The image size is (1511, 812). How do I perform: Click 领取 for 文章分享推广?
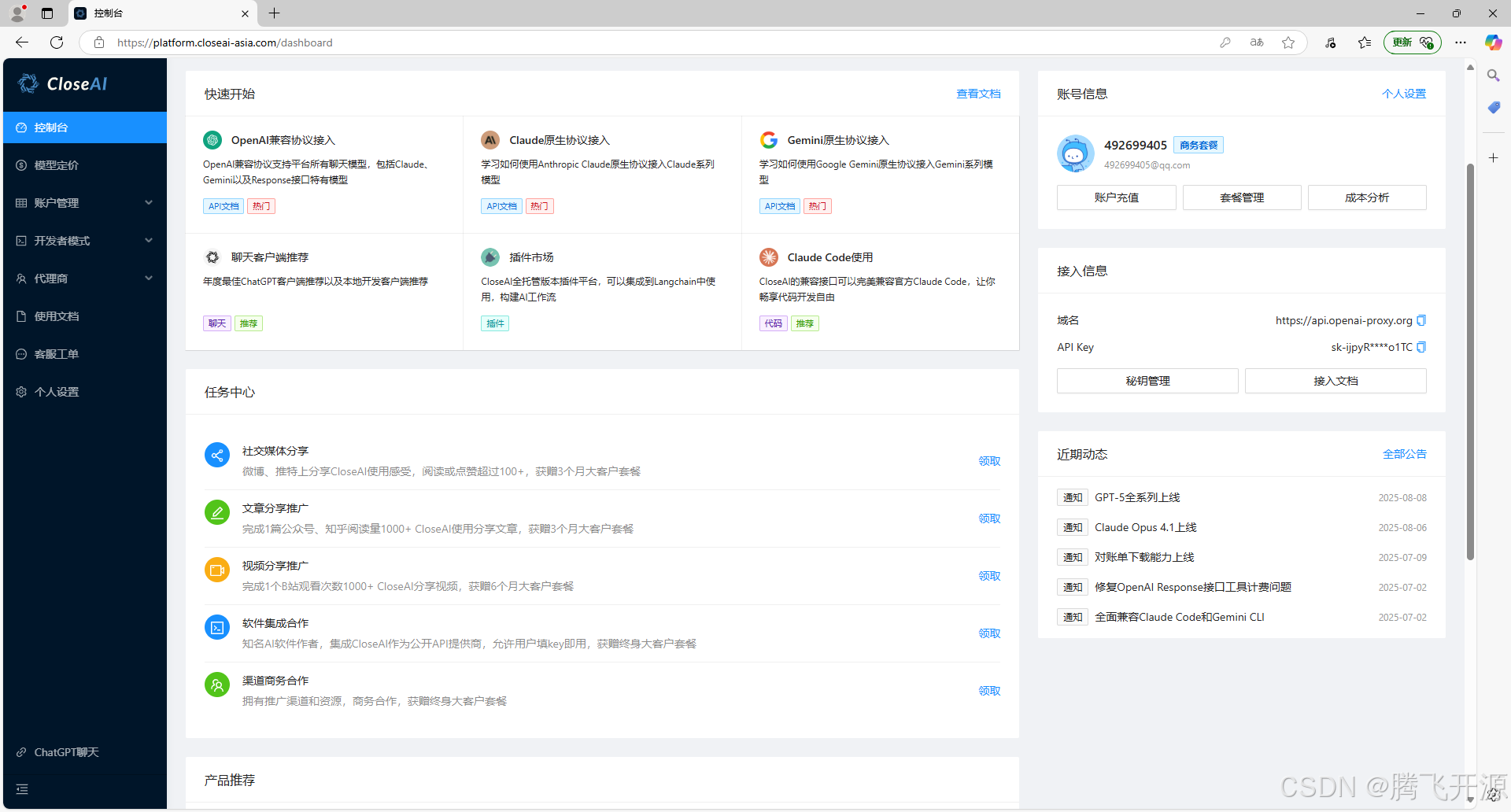989,519
